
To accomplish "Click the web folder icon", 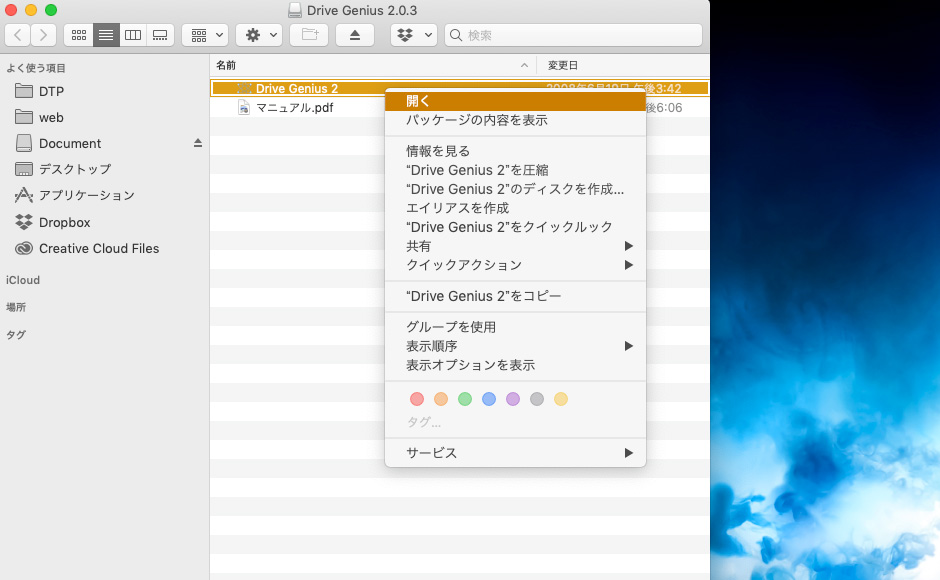I will point(24,117).
